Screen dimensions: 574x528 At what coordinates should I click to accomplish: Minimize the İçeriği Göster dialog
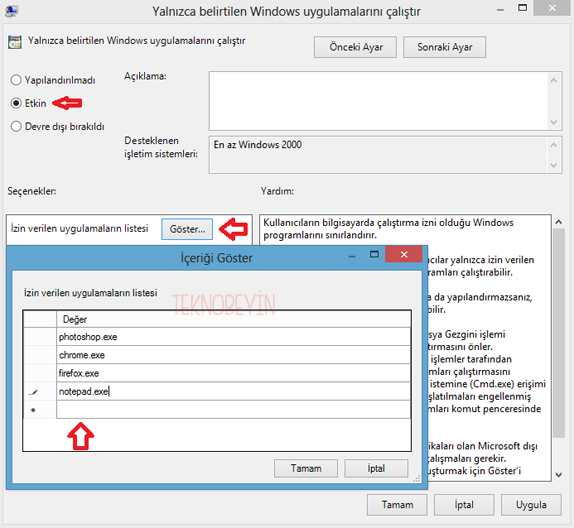(x=352, y=256)
